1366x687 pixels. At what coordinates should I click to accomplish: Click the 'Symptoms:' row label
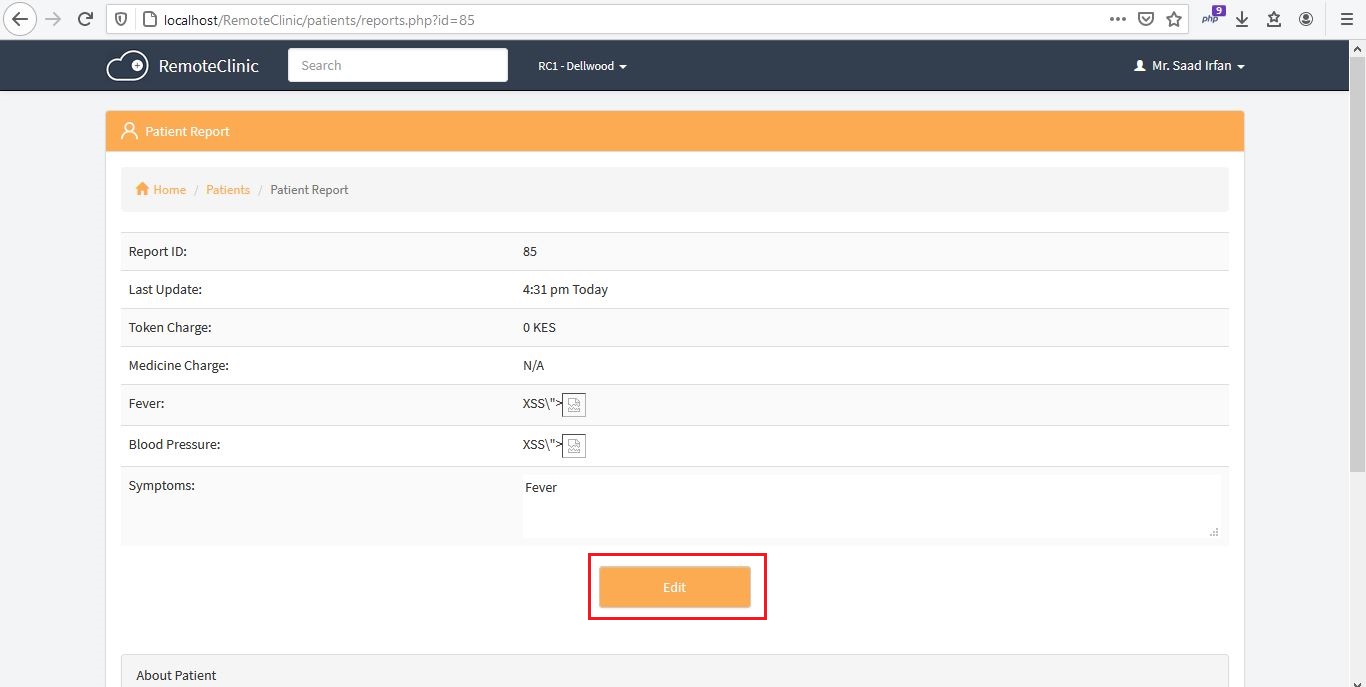pos(161,485)
